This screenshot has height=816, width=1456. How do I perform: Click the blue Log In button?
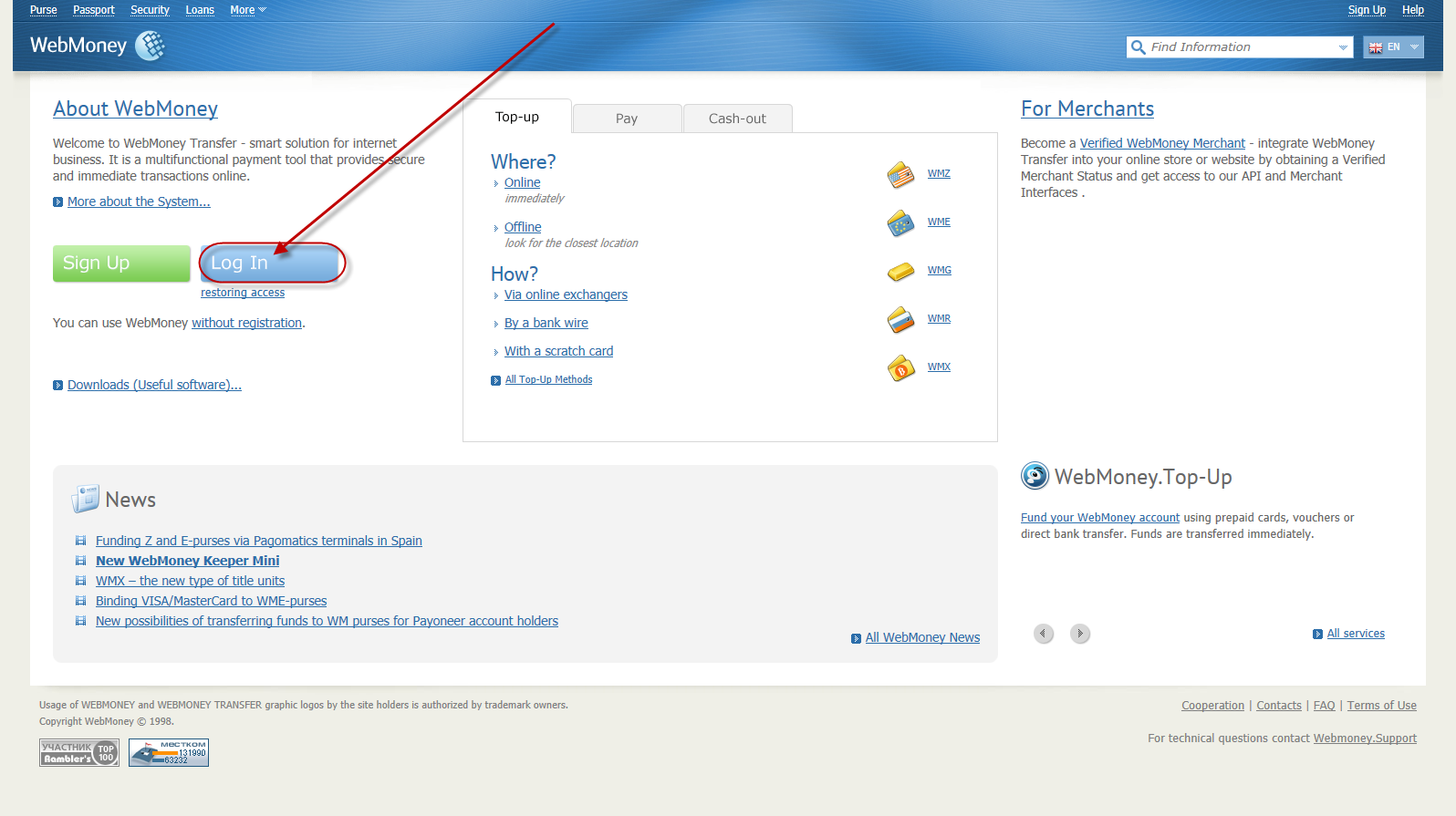point(270,263)
